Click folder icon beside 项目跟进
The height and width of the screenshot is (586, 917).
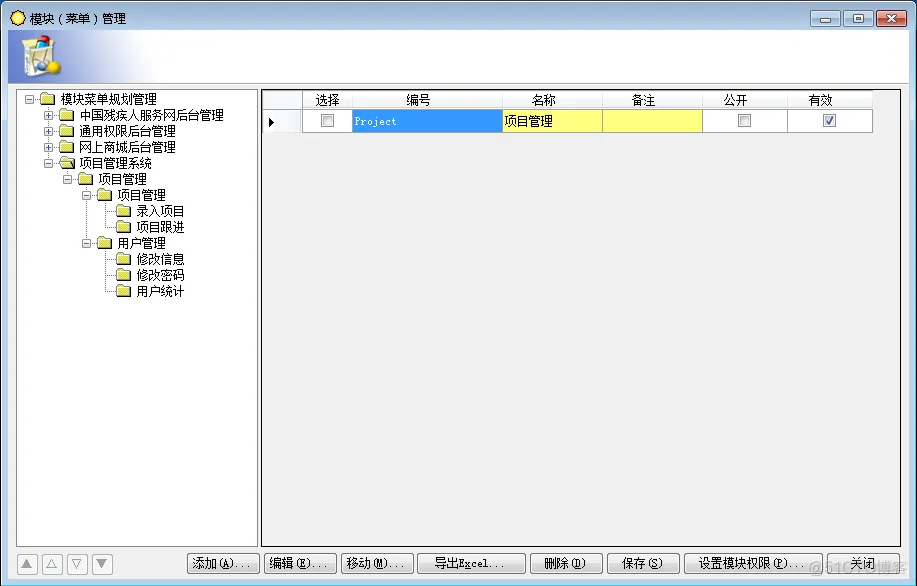coord(123,226)
